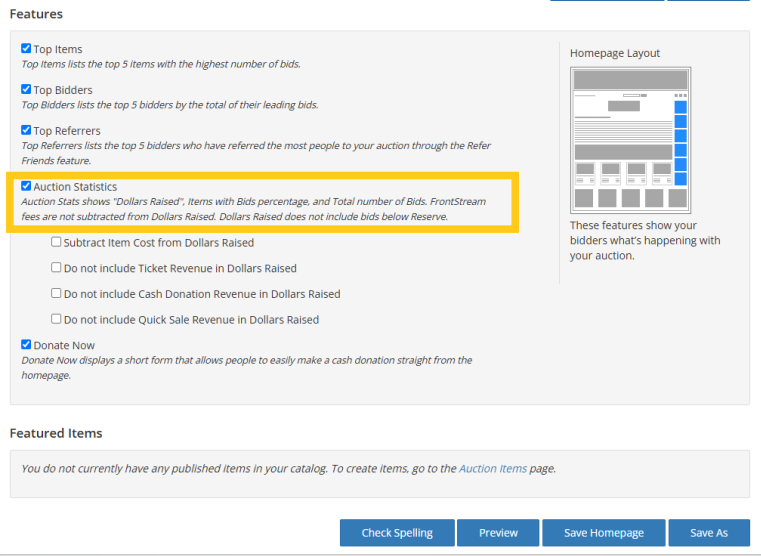Uncheck the Top Items checkbox
Image resolution: width=761 pixels, height=556 pixels.
(26, 49)
